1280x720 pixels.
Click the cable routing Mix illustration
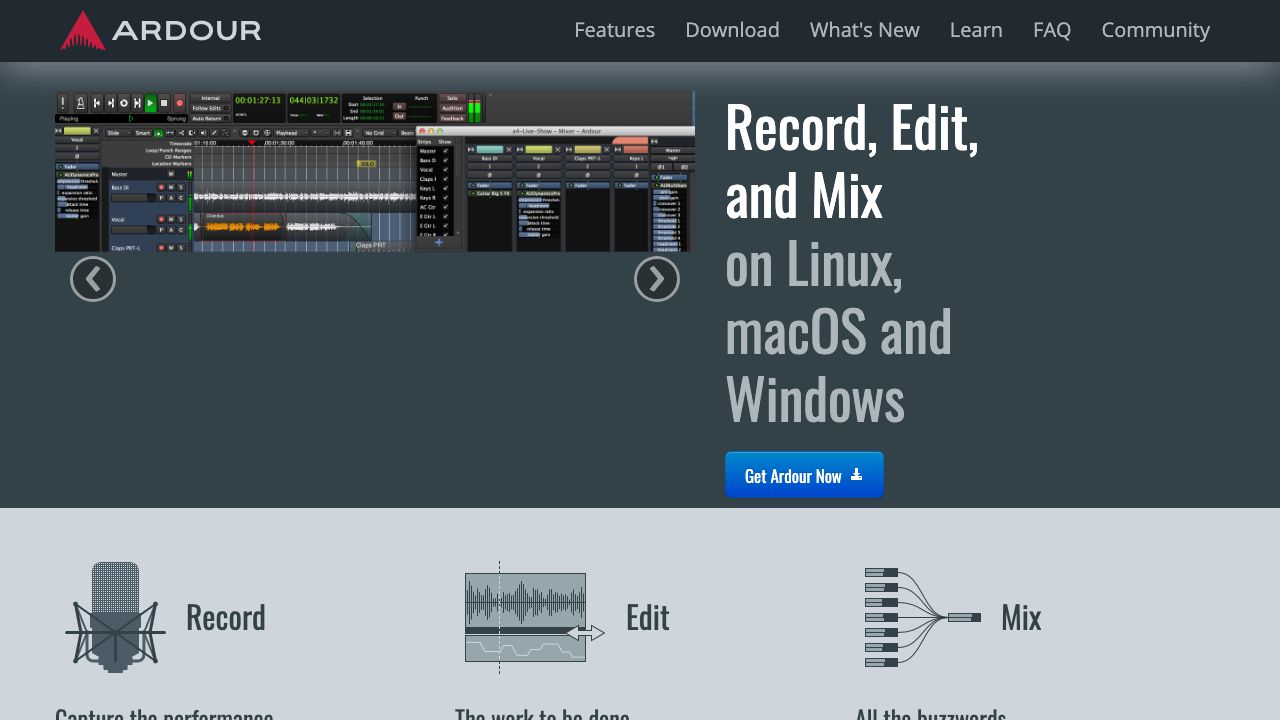point(923,617)
